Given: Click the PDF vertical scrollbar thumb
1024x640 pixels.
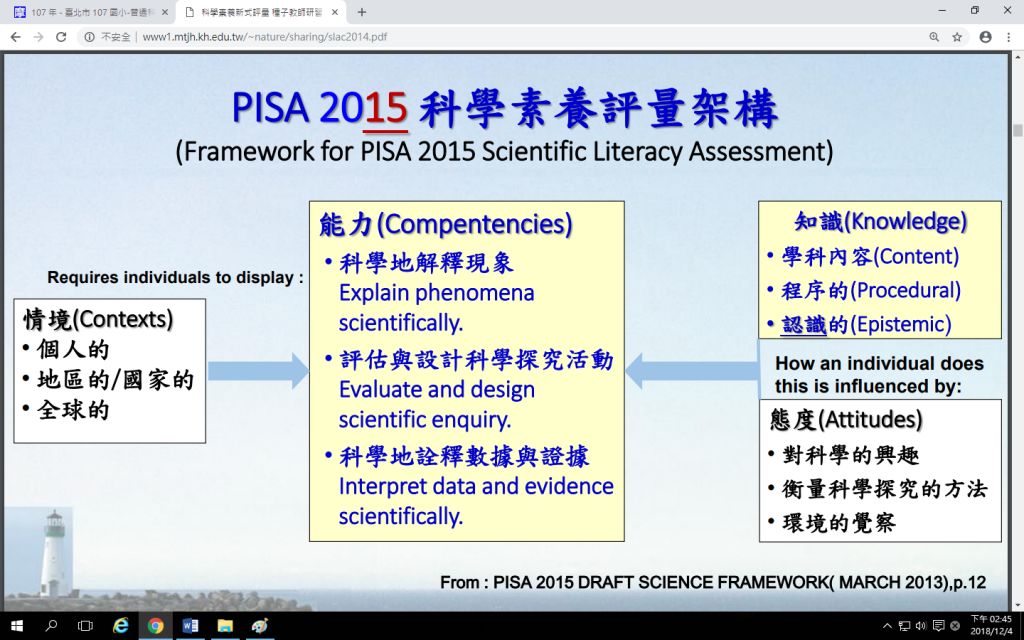Looking at the screenshot, I should 1017,130.
